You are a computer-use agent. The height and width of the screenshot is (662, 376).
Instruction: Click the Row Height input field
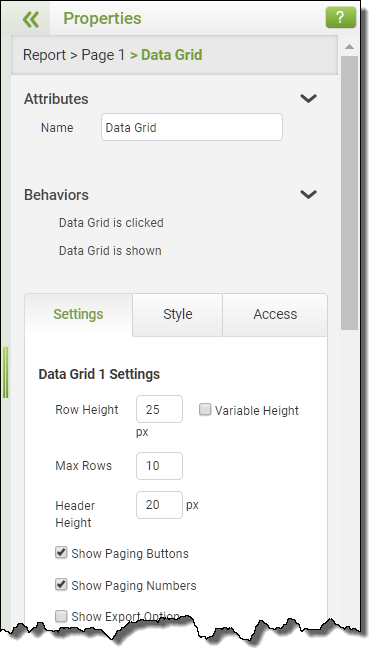(160, 409)
